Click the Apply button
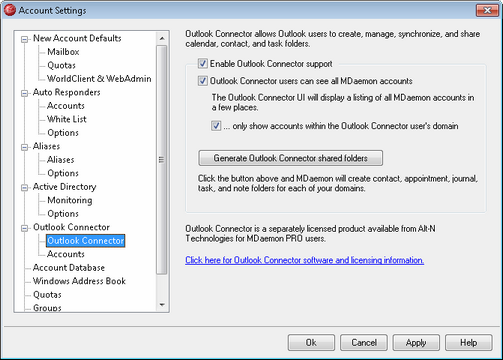The height and width of the screenshot is (360, 503). 416,343
